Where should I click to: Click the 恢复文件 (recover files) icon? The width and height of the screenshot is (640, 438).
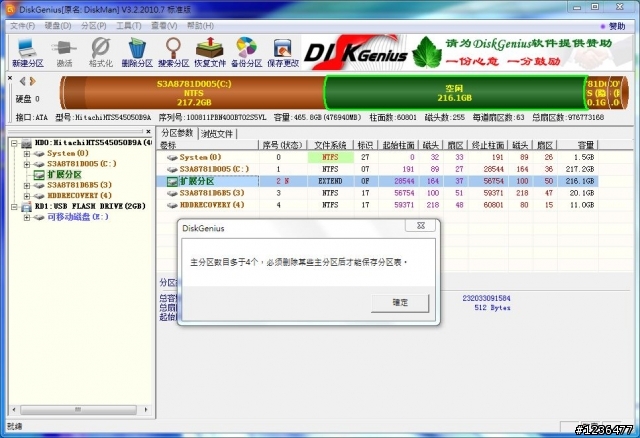click(210, 52)
